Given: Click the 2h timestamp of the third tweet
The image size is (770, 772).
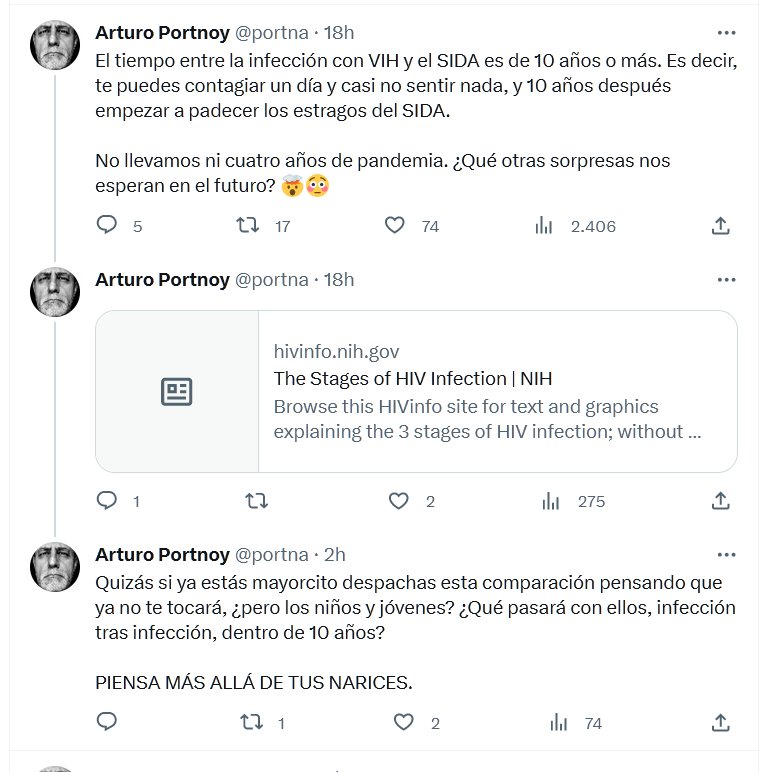Looking at the screenshot, I should point(335,554).
